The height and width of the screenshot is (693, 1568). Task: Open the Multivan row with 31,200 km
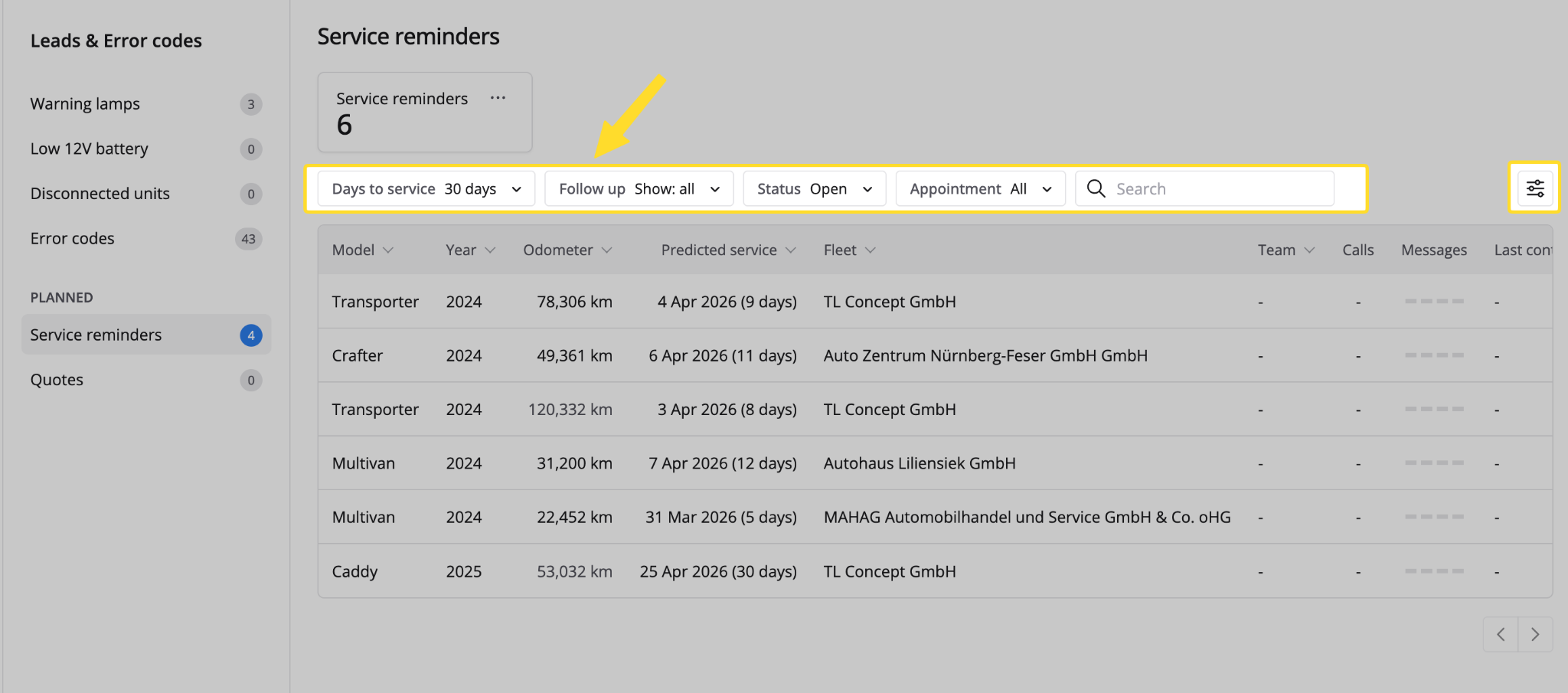point(935,463)
